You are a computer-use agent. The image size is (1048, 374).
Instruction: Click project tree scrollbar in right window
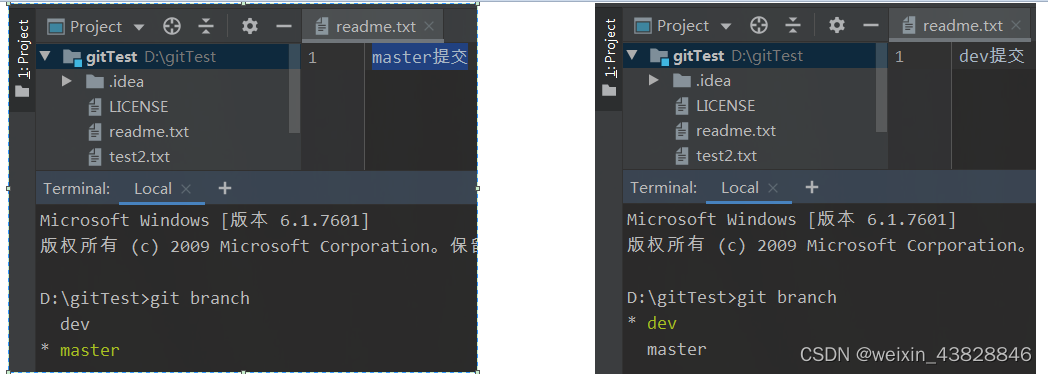point(882,87)
